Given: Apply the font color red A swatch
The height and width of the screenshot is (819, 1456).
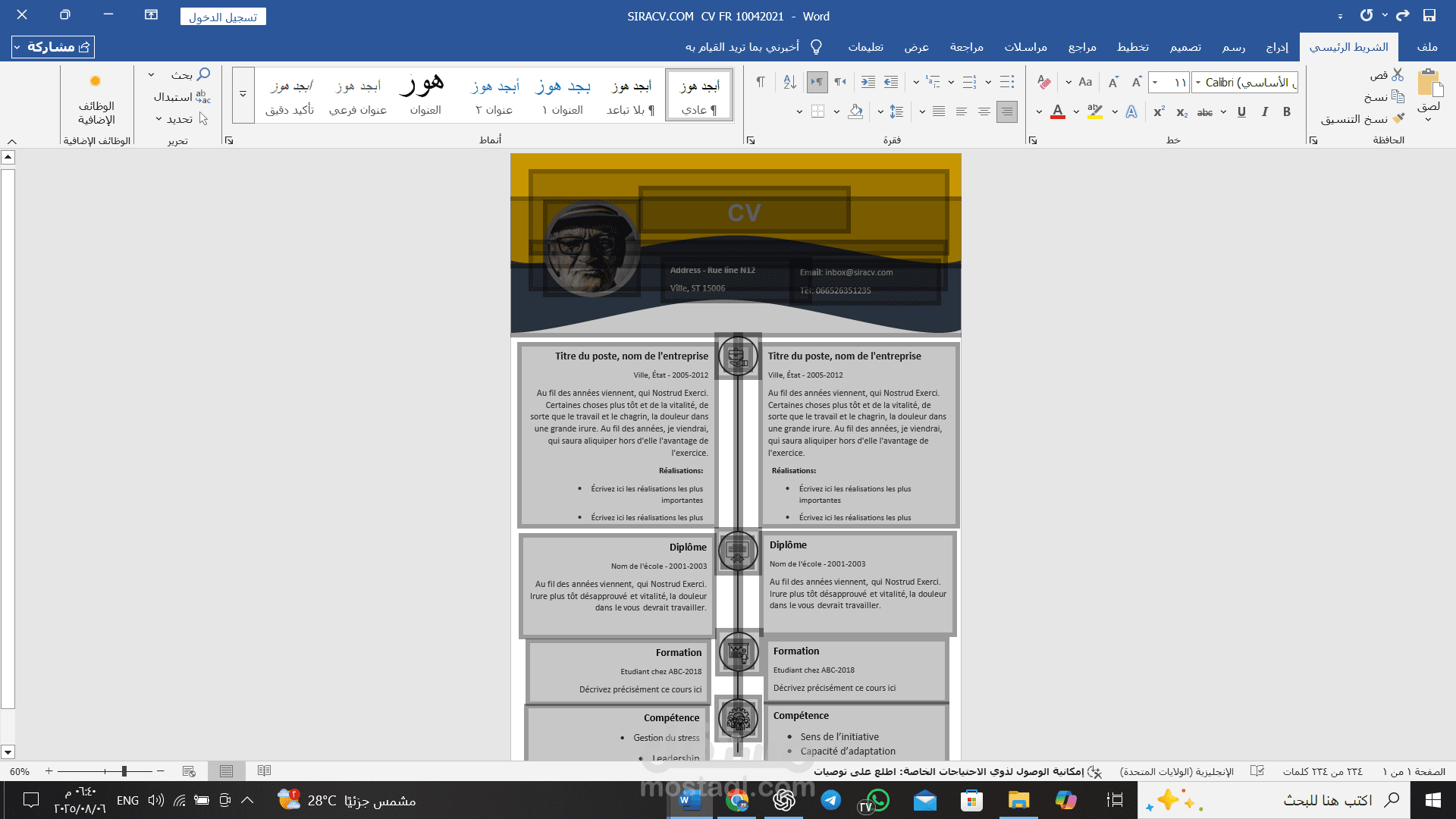Looking at the screenshot, I should [x=1058, y=112].
